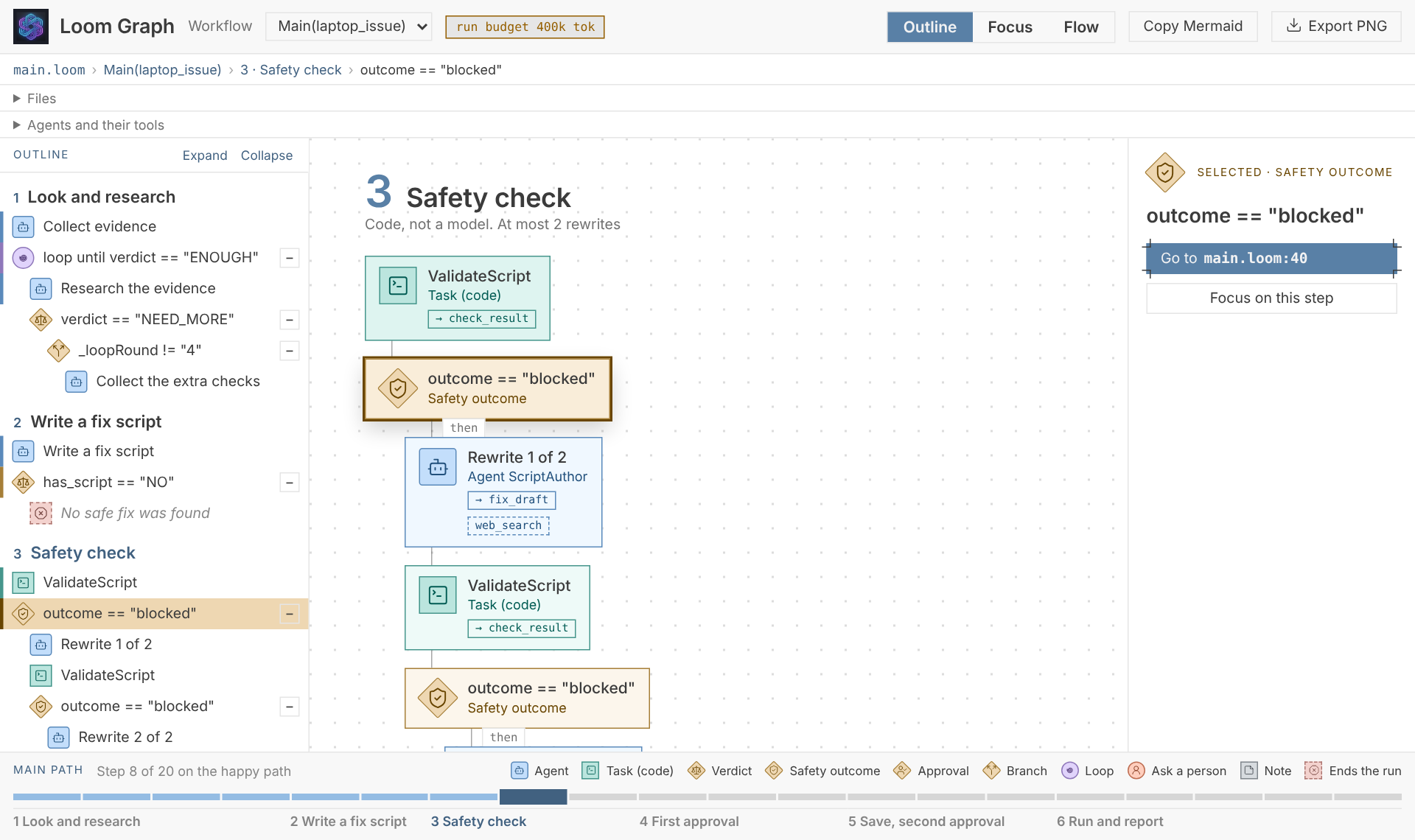Jump to 4 First approval on main path
Viewport: 1415px width, 840px height.
[x=689, y=822]
